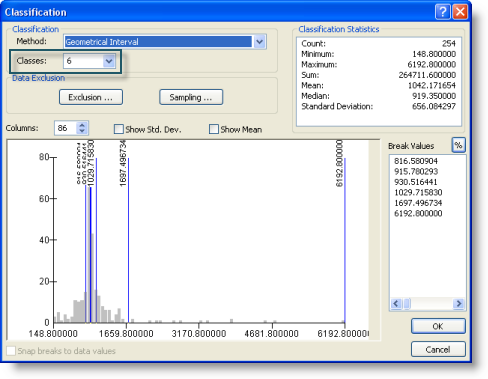The image size is (488, 379).
Task: Click the Cancel button
Action: pos(438,349)
